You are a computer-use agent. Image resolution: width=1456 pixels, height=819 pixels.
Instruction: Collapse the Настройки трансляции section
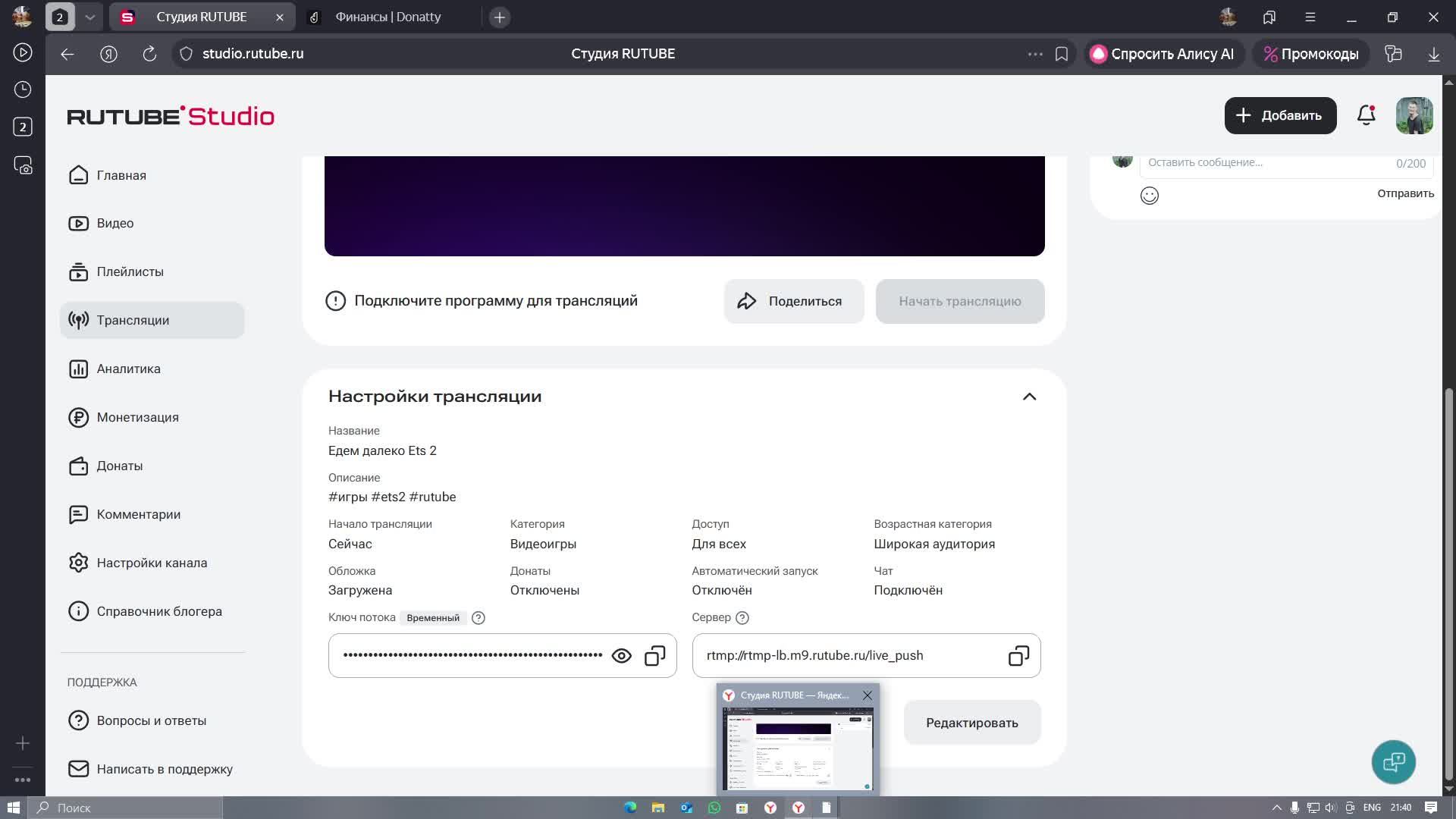(1028, 397)
